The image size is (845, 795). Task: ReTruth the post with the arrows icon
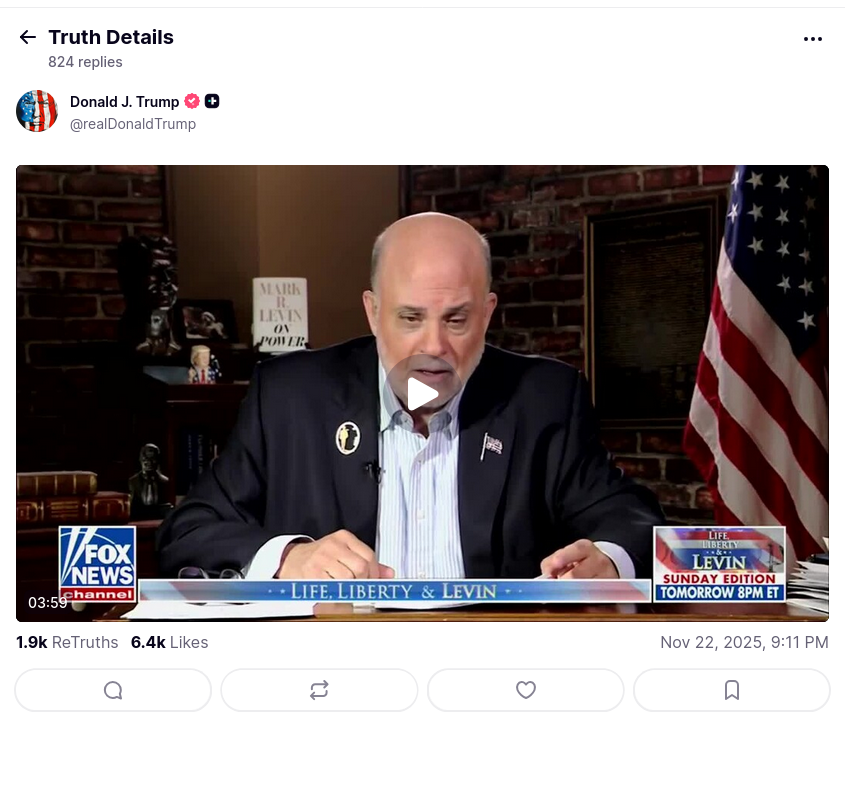point(319,690)
